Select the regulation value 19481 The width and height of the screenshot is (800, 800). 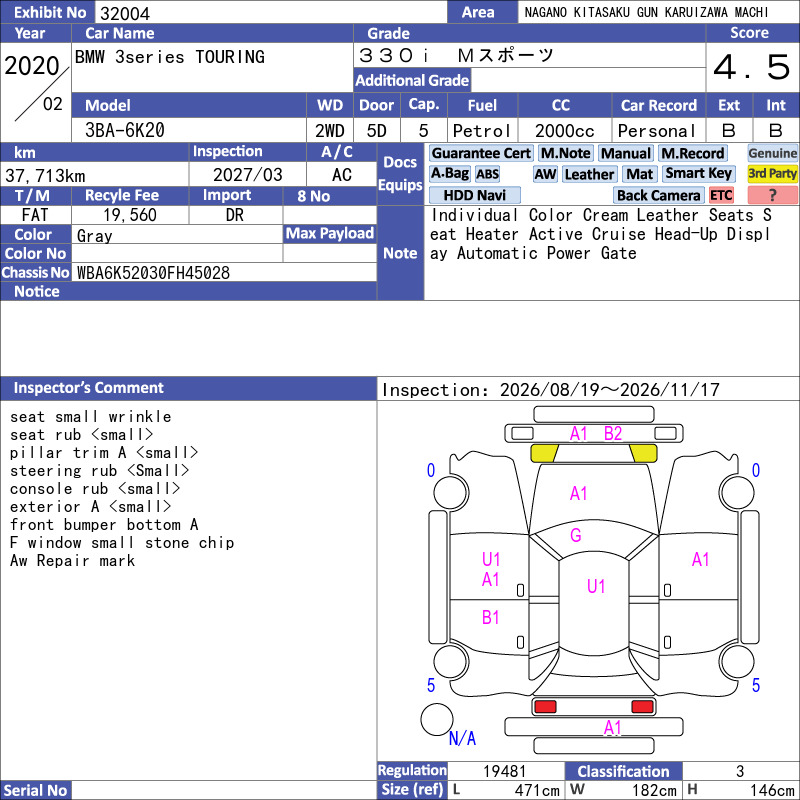point(504,771)
